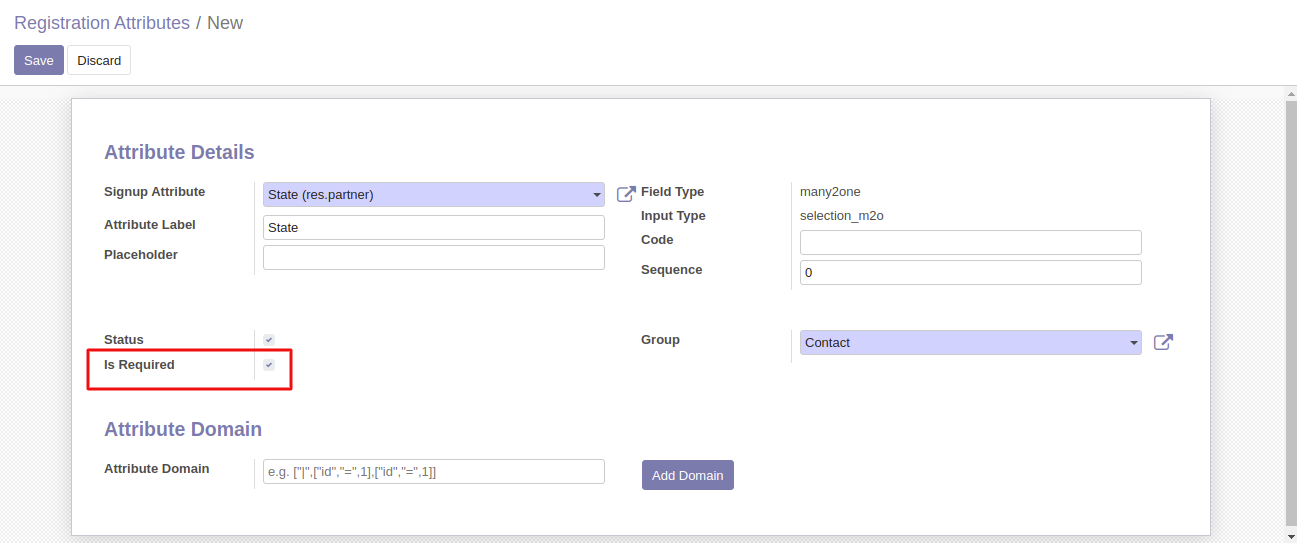Click the scrollbar up arrow
This screenshot has height=543, width=1297.
tap(1290, 93)
